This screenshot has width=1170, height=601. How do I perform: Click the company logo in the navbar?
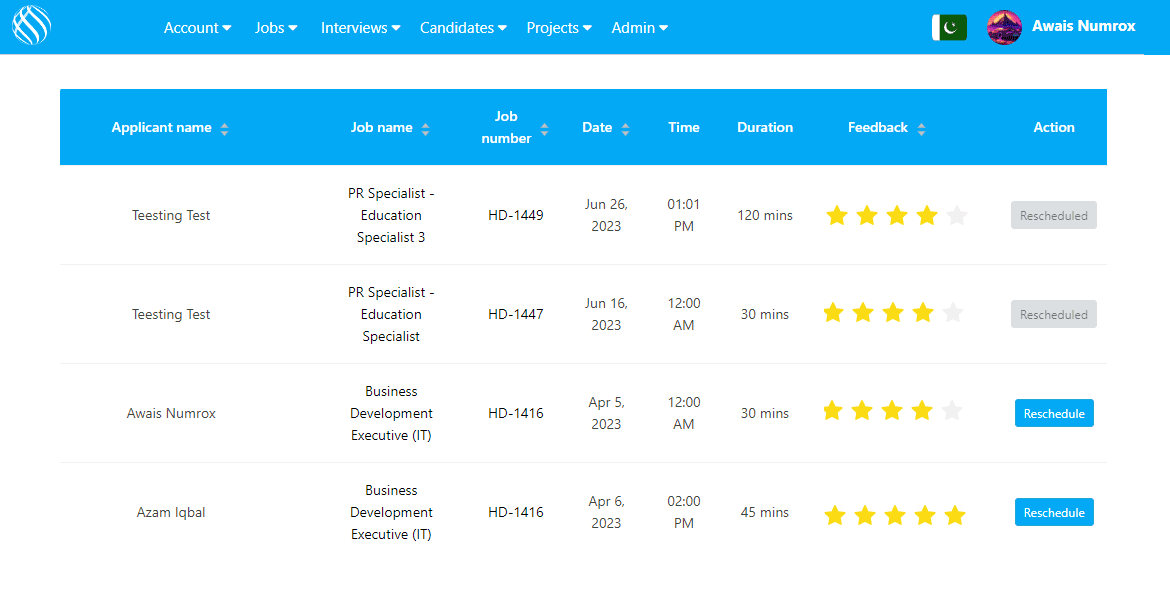(x=31, y=26)
